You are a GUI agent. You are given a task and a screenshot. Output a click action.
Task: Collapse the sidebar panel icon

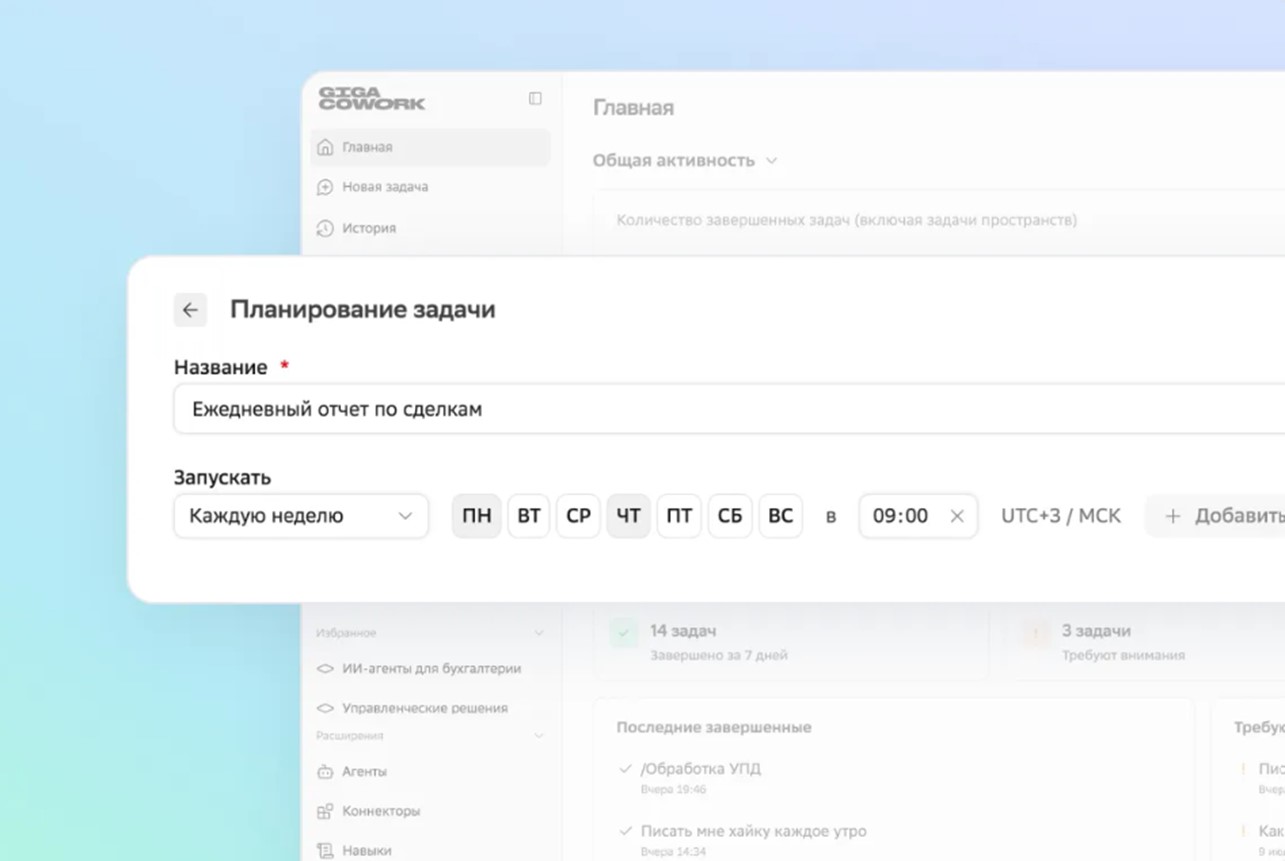click(535, 98)
